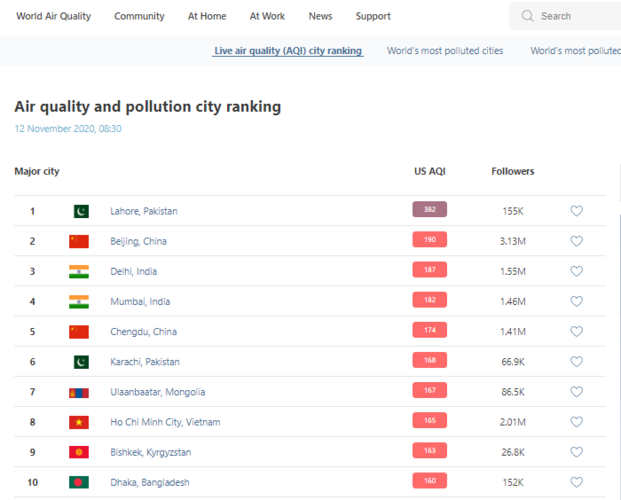
Task: Open the Community menu item
Action: click(139, 16)
